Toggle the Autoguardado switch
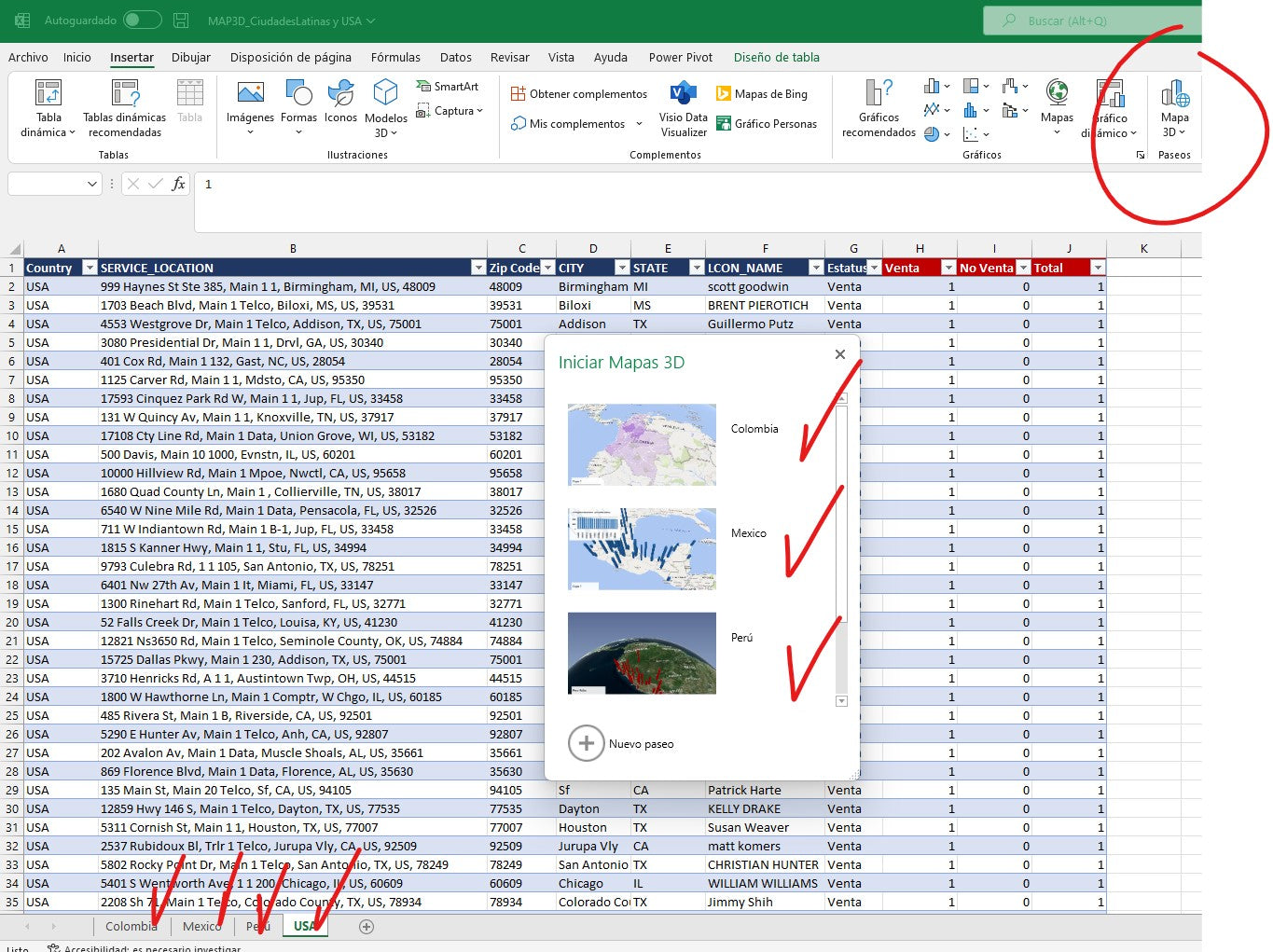1273x952 pixels. tap(142, 20)
